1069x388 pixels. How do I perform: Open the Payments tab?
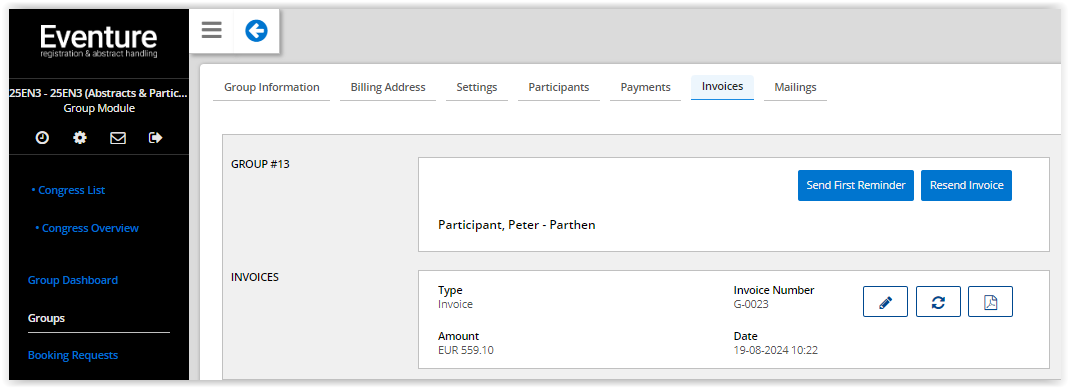pos(645,87)
